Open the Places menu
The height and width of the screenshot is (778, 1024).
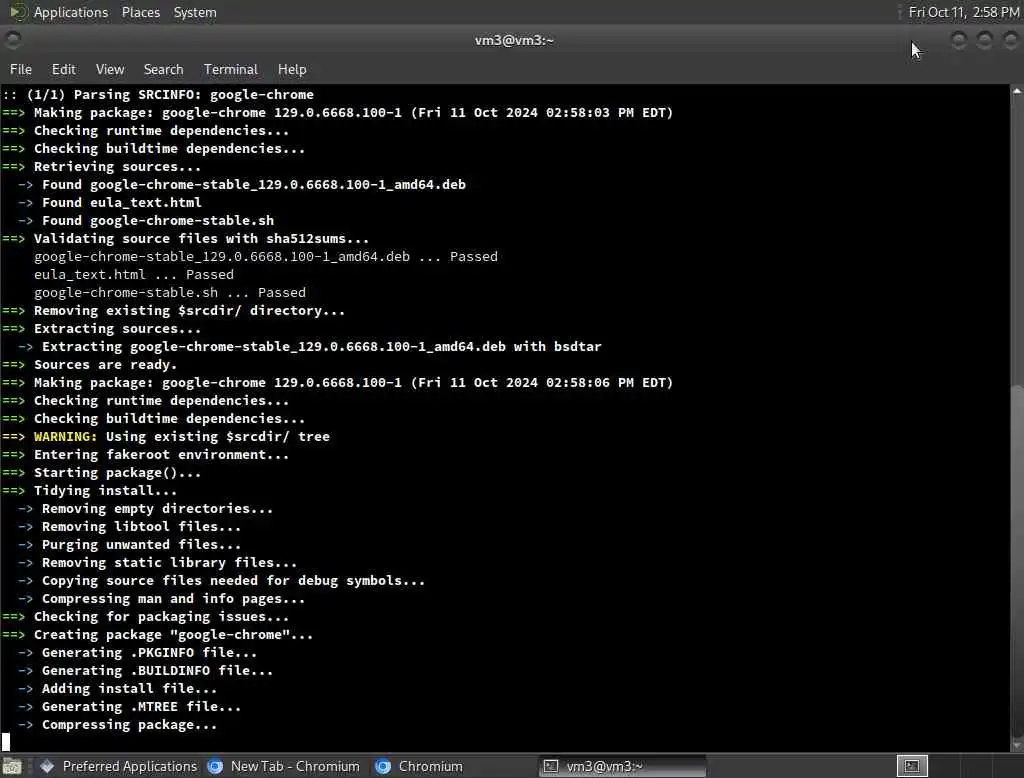(140, 12)
